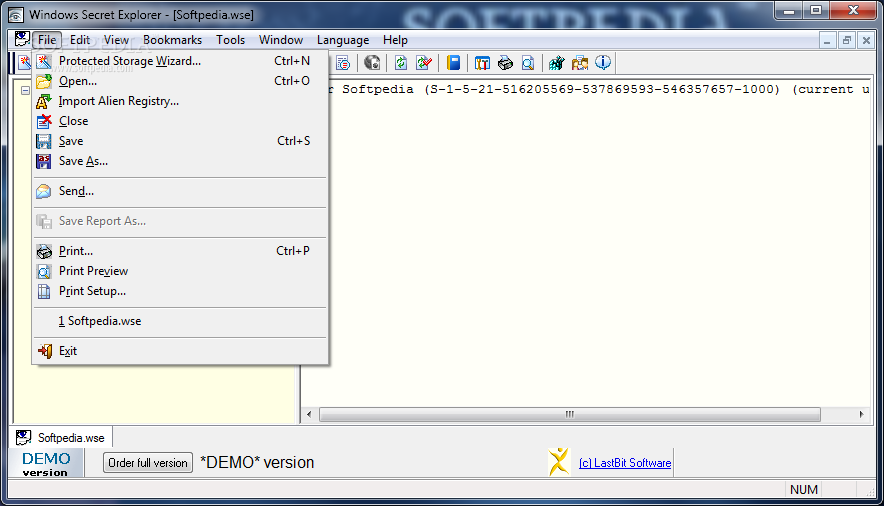Select Exit in the File menu
The width and height of the screenshot is (884, 506).
click(180, 351)
